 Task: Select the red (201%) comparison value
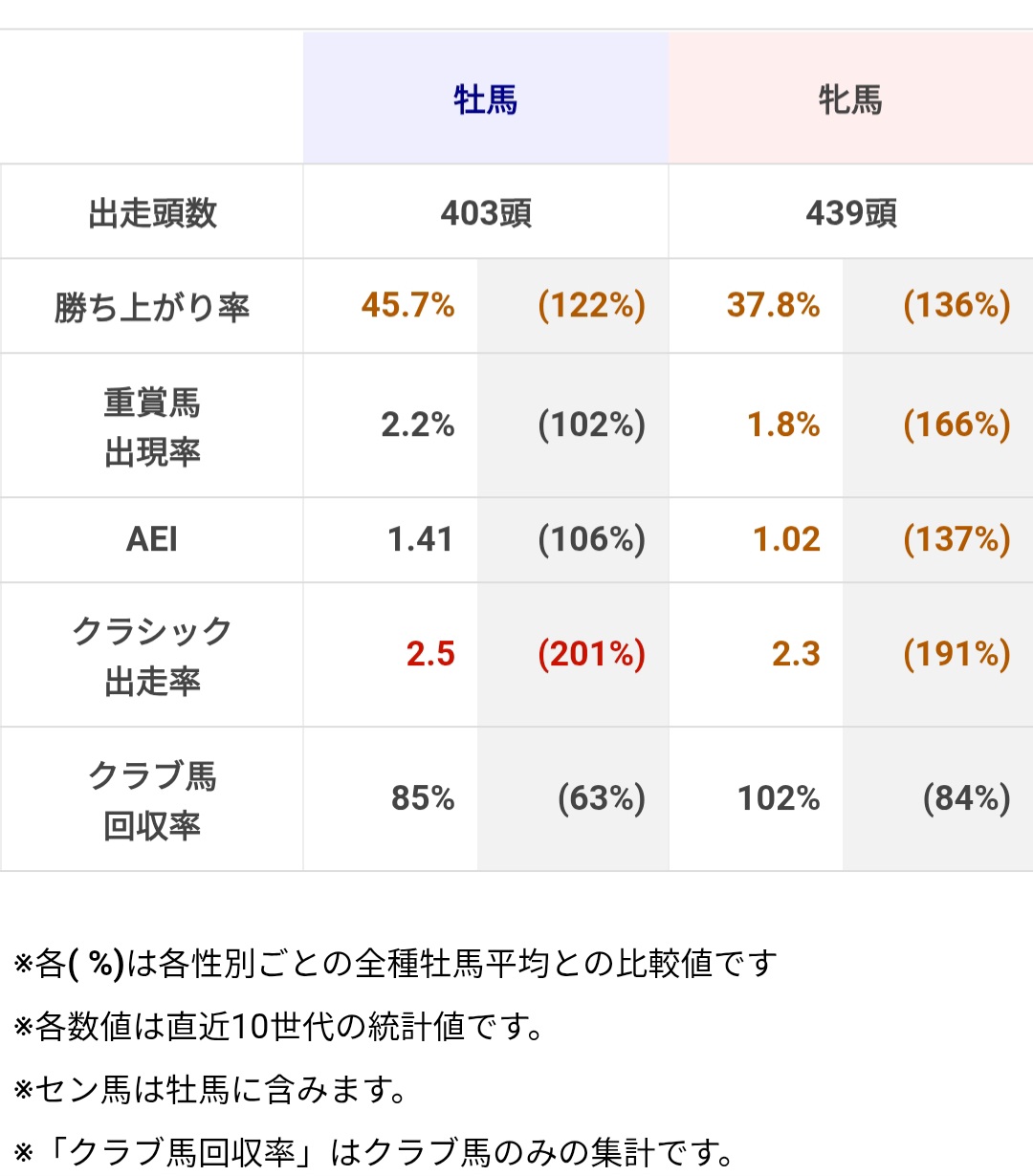click(591, 655)
